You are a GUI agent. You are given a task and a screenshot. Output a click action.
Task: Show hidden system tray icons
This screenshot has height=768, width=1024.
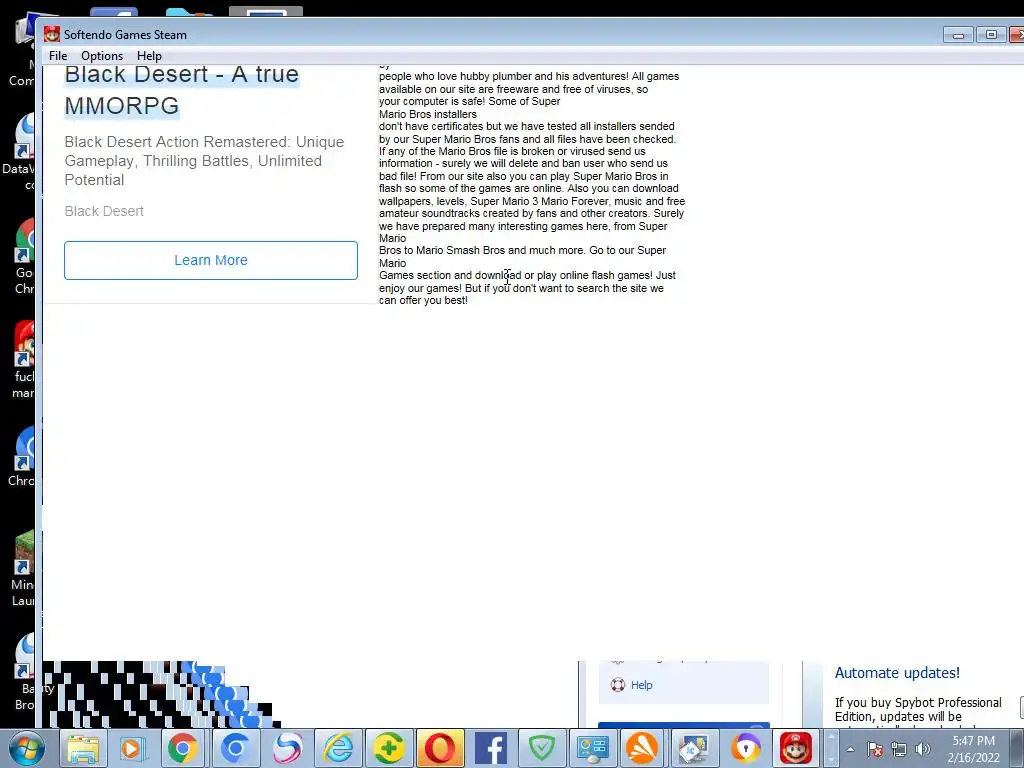pyautogui.click(x=850, y=750)
